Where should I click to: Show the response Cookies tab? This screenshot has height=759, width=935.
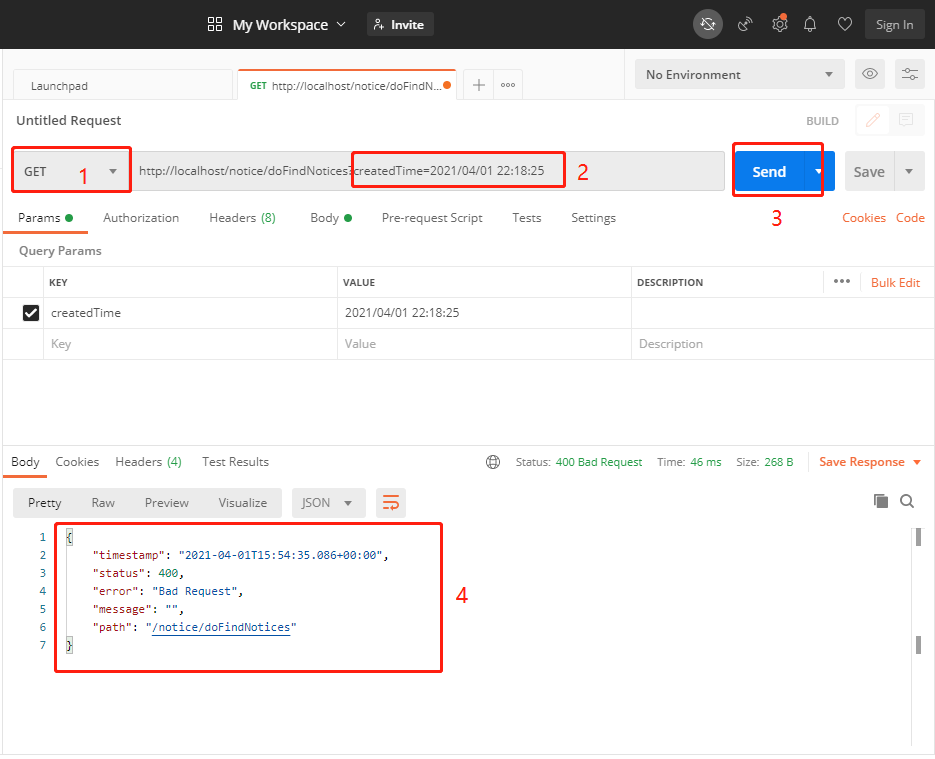[x=77, y=462]
